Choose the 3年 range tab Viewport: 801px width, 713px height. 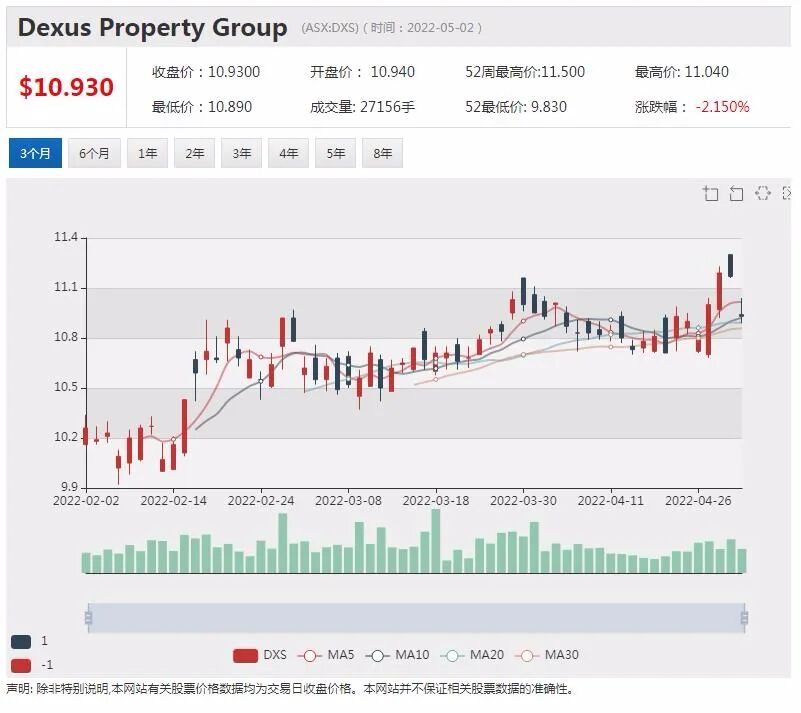tap(242, 153)
